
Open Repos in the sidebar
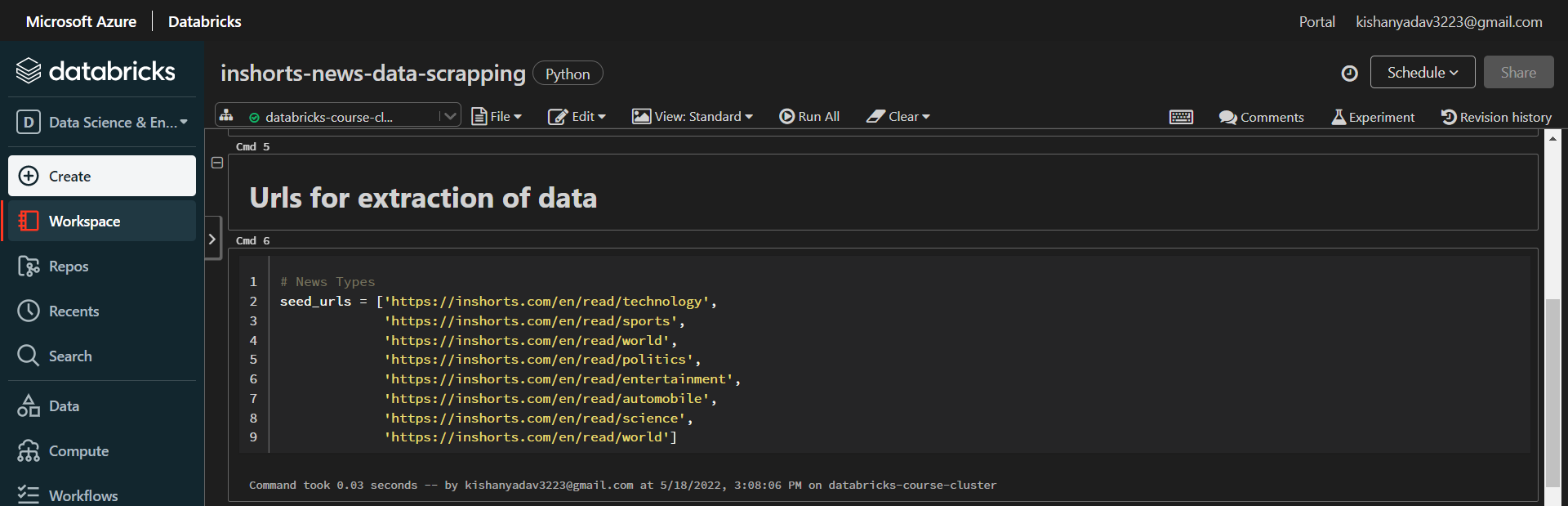69,266
